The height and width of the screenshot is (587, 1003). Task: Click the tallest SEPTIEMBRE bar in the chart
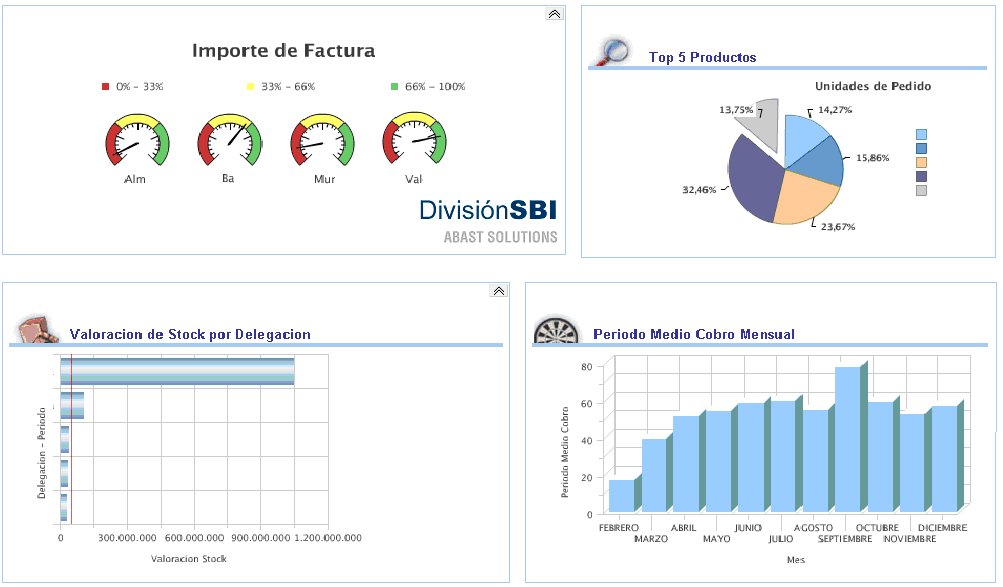click(848, 440)
